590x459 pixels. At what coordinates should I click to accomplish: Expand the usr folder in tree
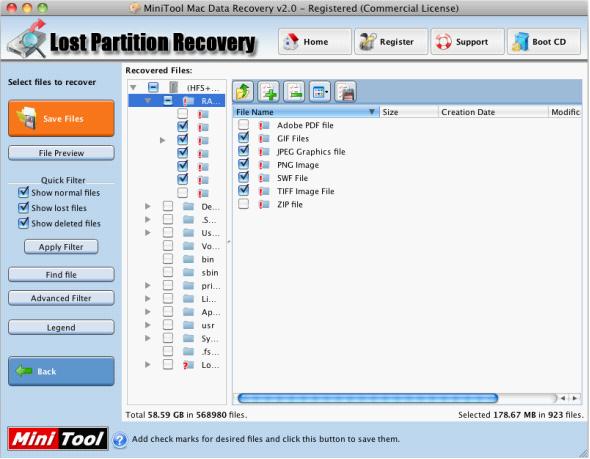point(148,325)
